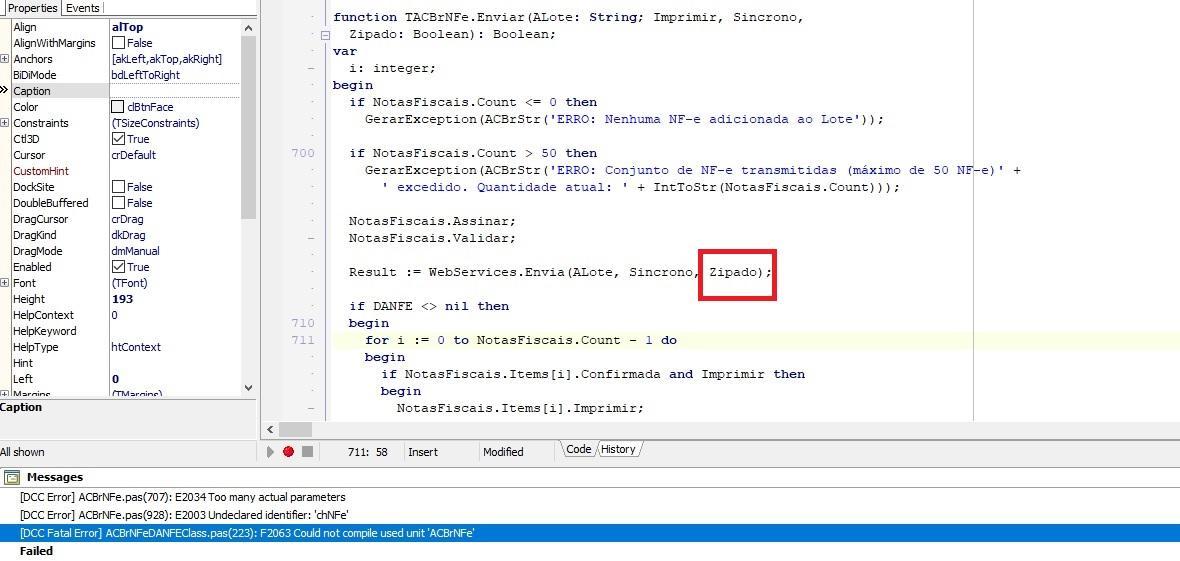Toggle the AlignWithMargins checkbox

[x=118, y=43]
